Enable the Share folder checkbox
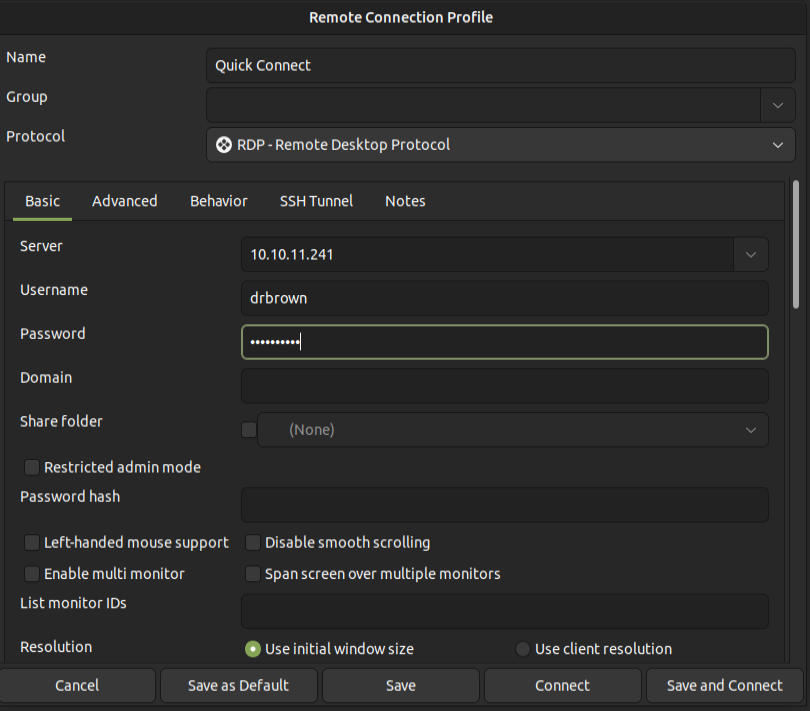This screenshot has height=711, width=810. [249, 430]
